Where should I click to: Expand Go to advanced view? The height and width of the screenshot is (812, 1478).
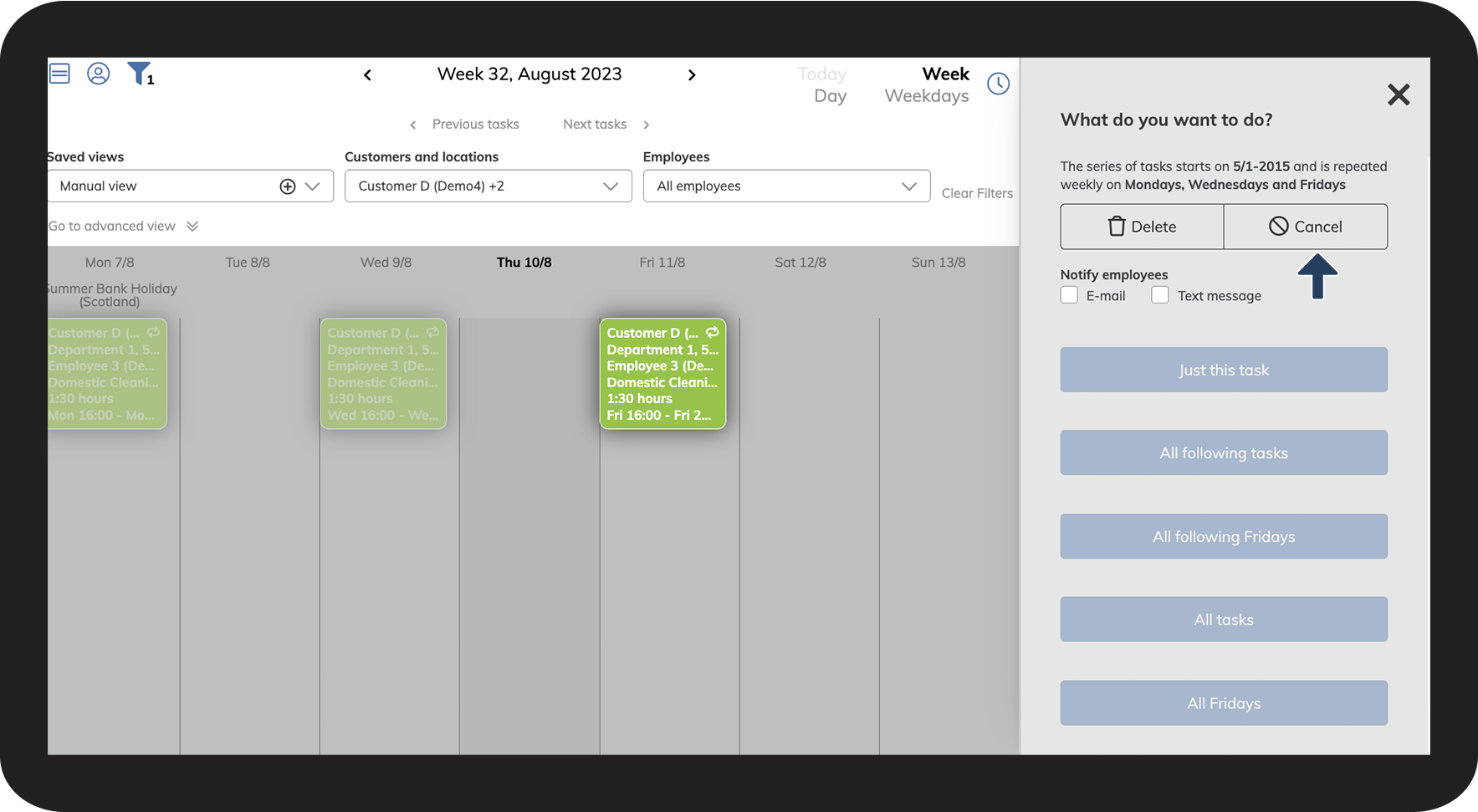tap(123, 227)
